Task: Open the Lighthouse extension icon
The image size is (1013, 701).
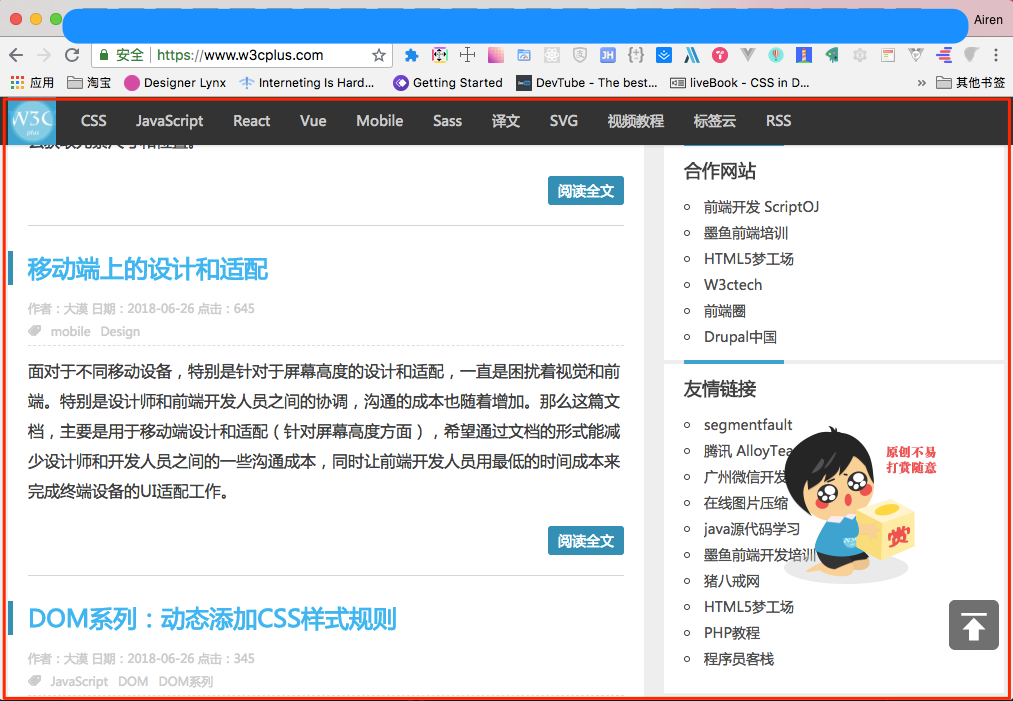Action: click(x=804, y=56)
